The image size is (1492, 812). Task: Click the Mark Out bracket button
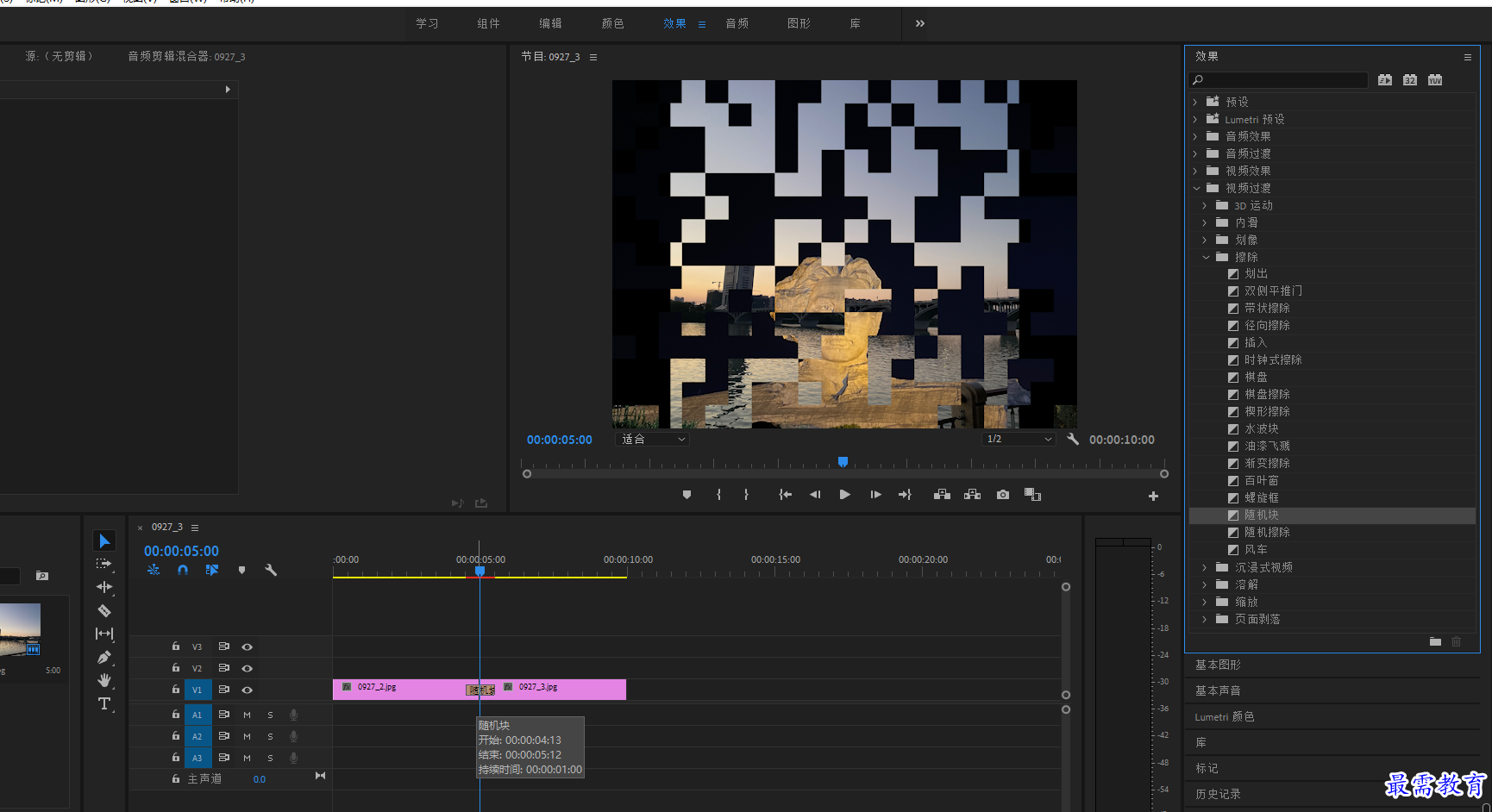click(x=746, y=495)
